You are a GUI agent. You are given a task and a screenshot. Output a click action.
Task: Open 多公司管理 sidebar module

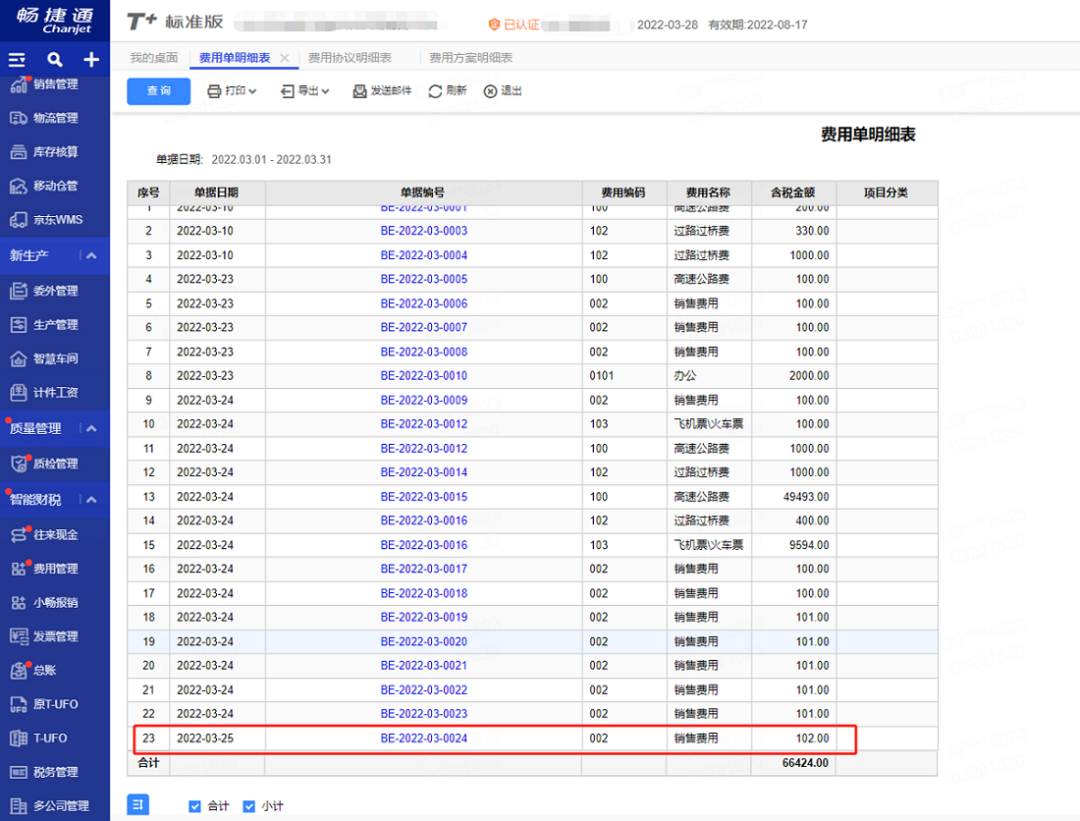(50, 806)
